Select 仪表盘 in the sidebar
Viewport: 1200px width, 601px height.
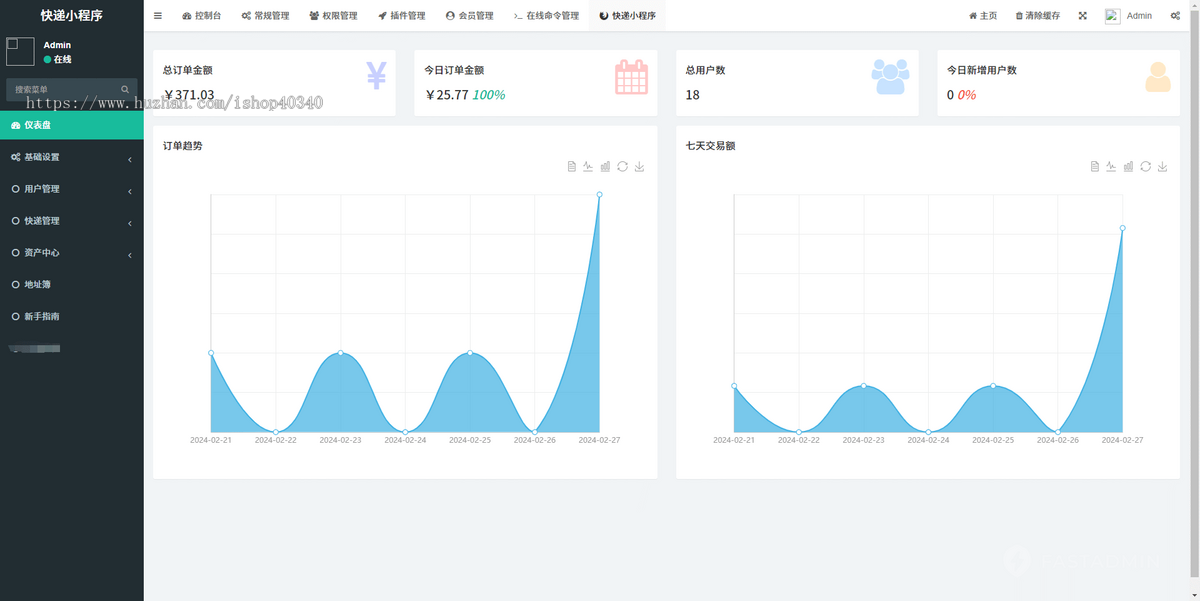[72, 125]
